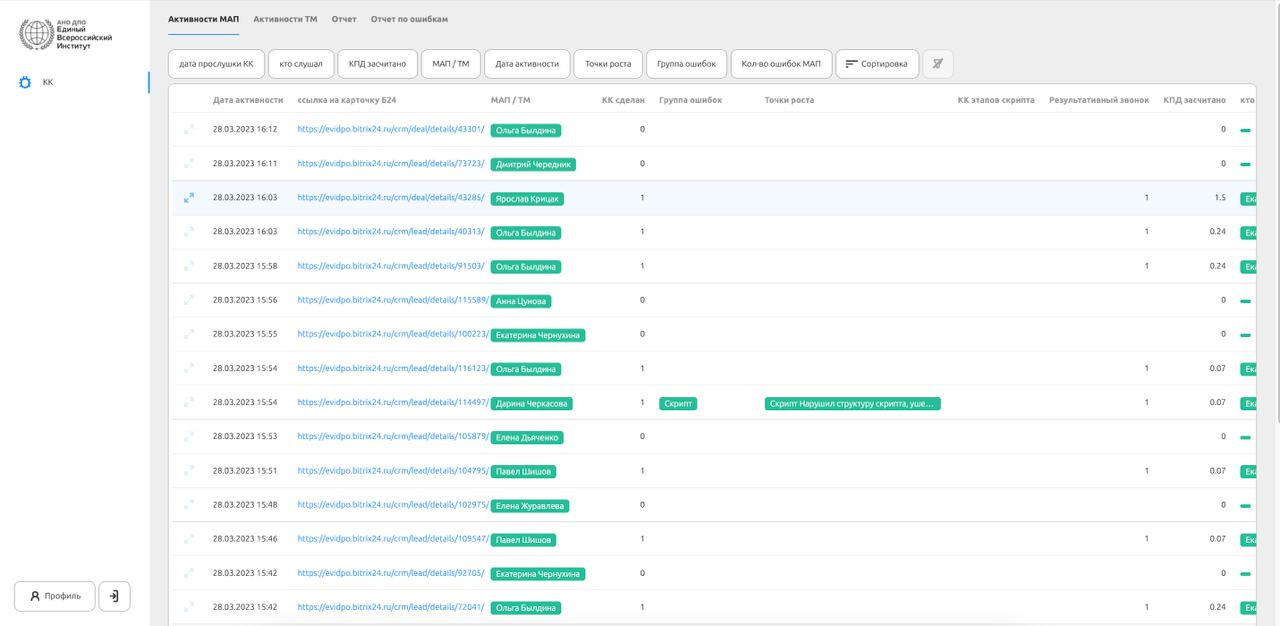Click the KK gear icon in sidebar
Viewport: 1280px width, 626px height.
[26, 83]
